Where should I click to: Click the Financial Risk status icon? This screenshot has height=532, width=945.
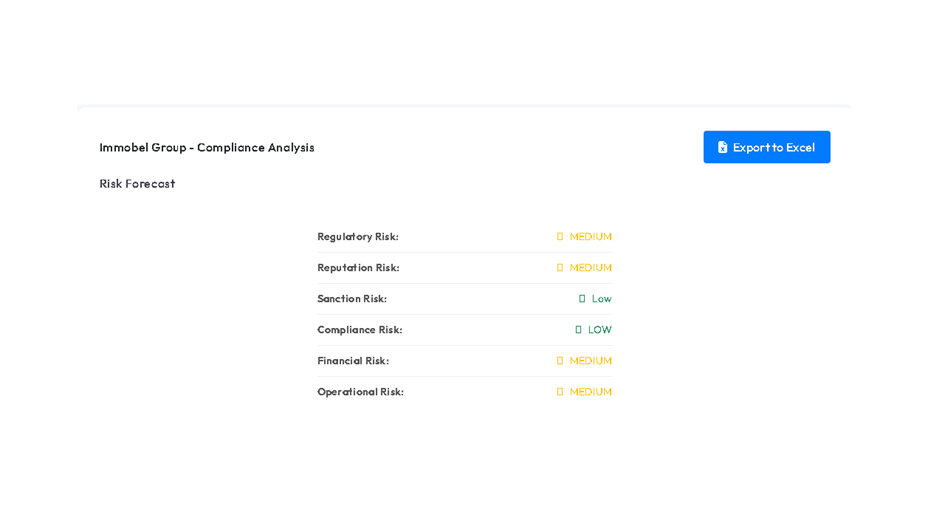click(x=560, y=361)
